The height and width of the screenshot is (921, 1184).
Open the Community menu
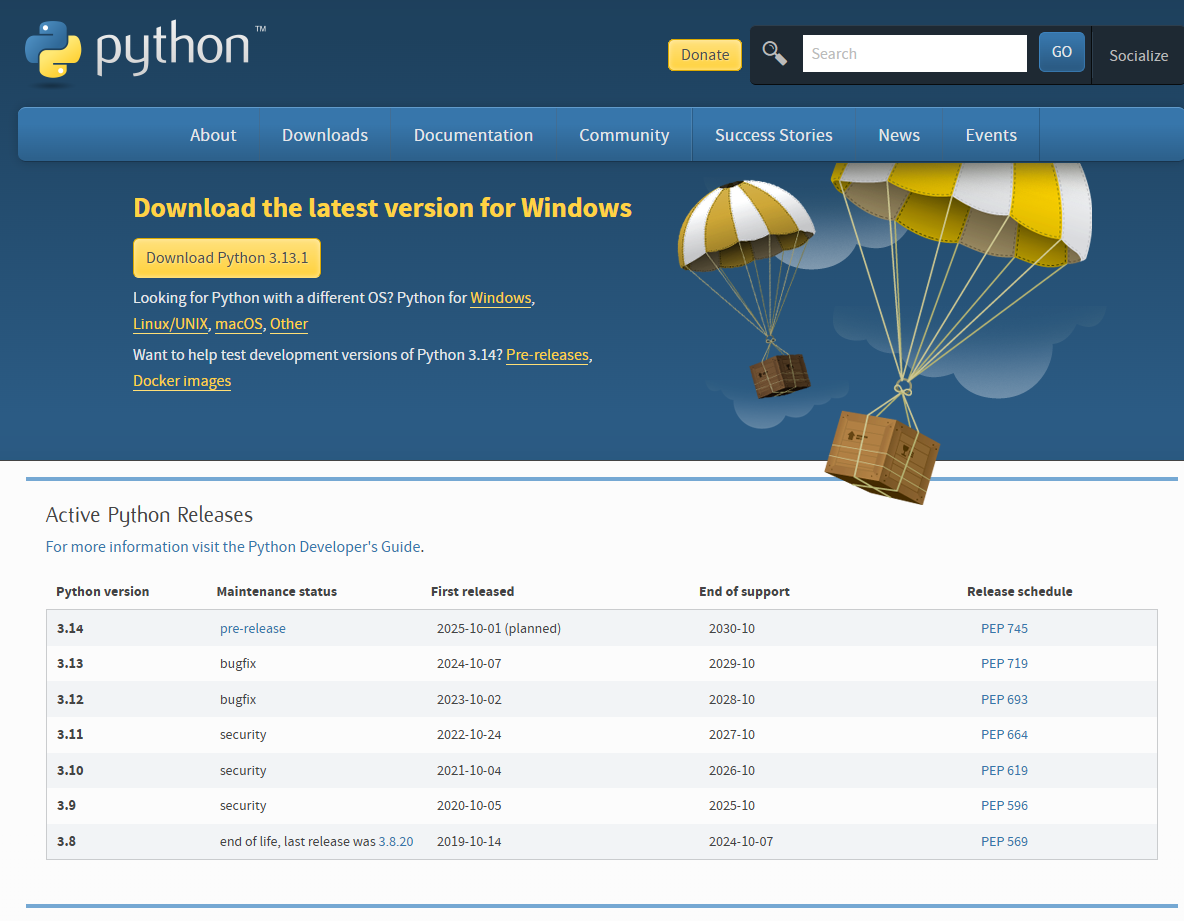[x=624, y=135]
